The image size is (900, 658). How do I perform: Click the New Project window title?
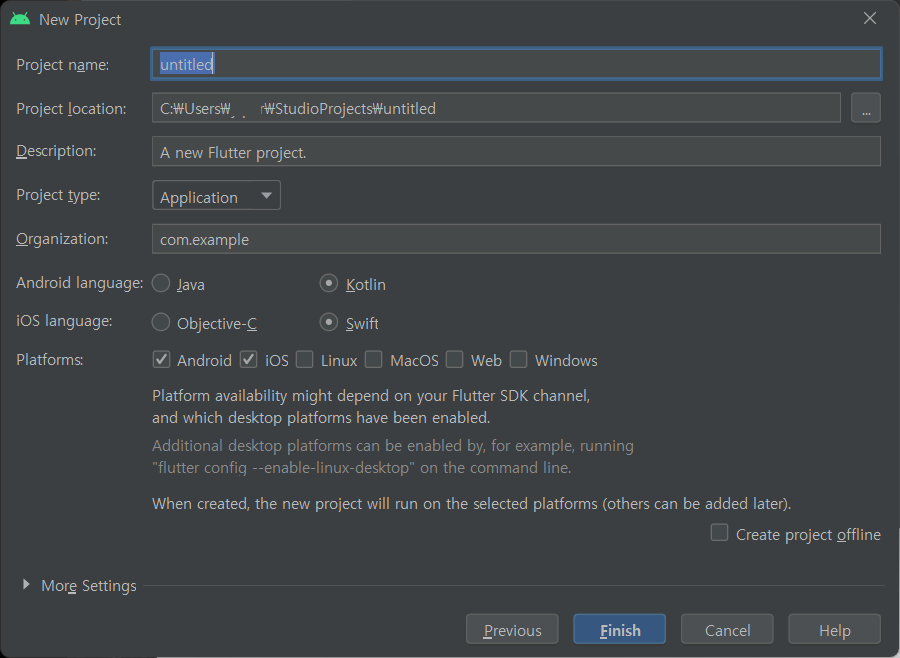(x=80, y=20)
